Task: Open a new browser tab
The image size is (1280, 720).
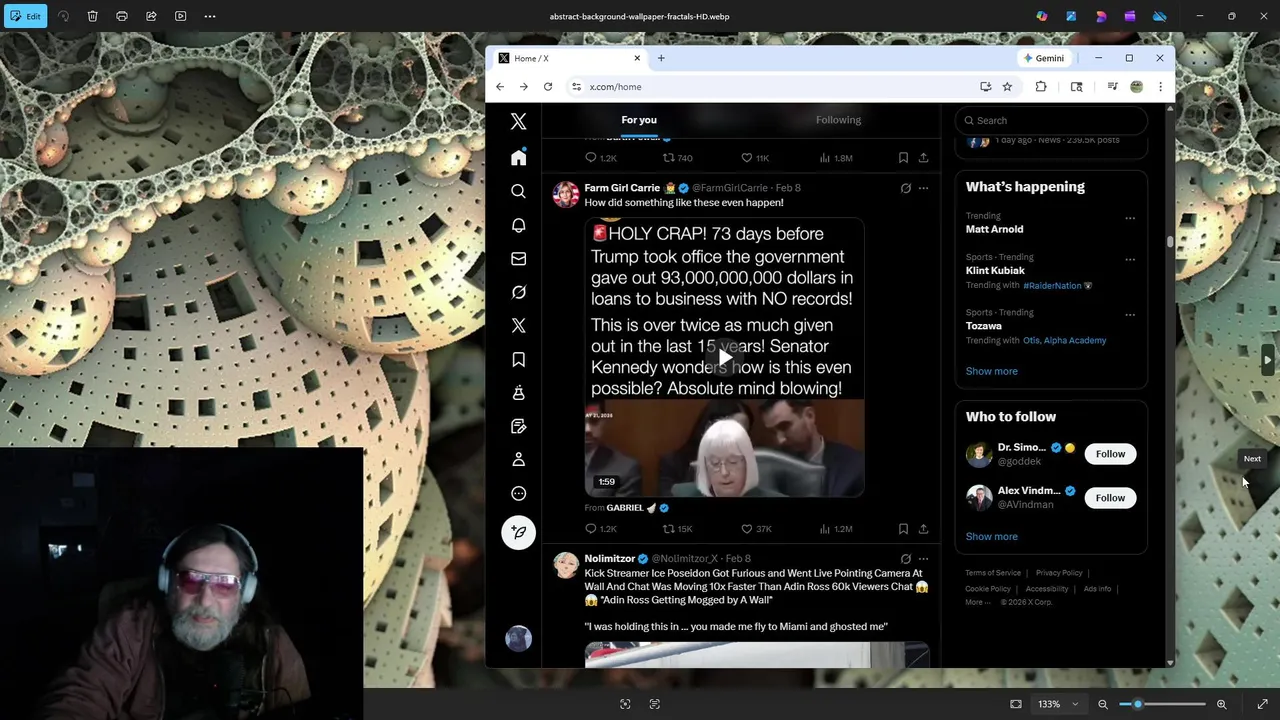Action: pyautogui.click(x=661, y=58)
